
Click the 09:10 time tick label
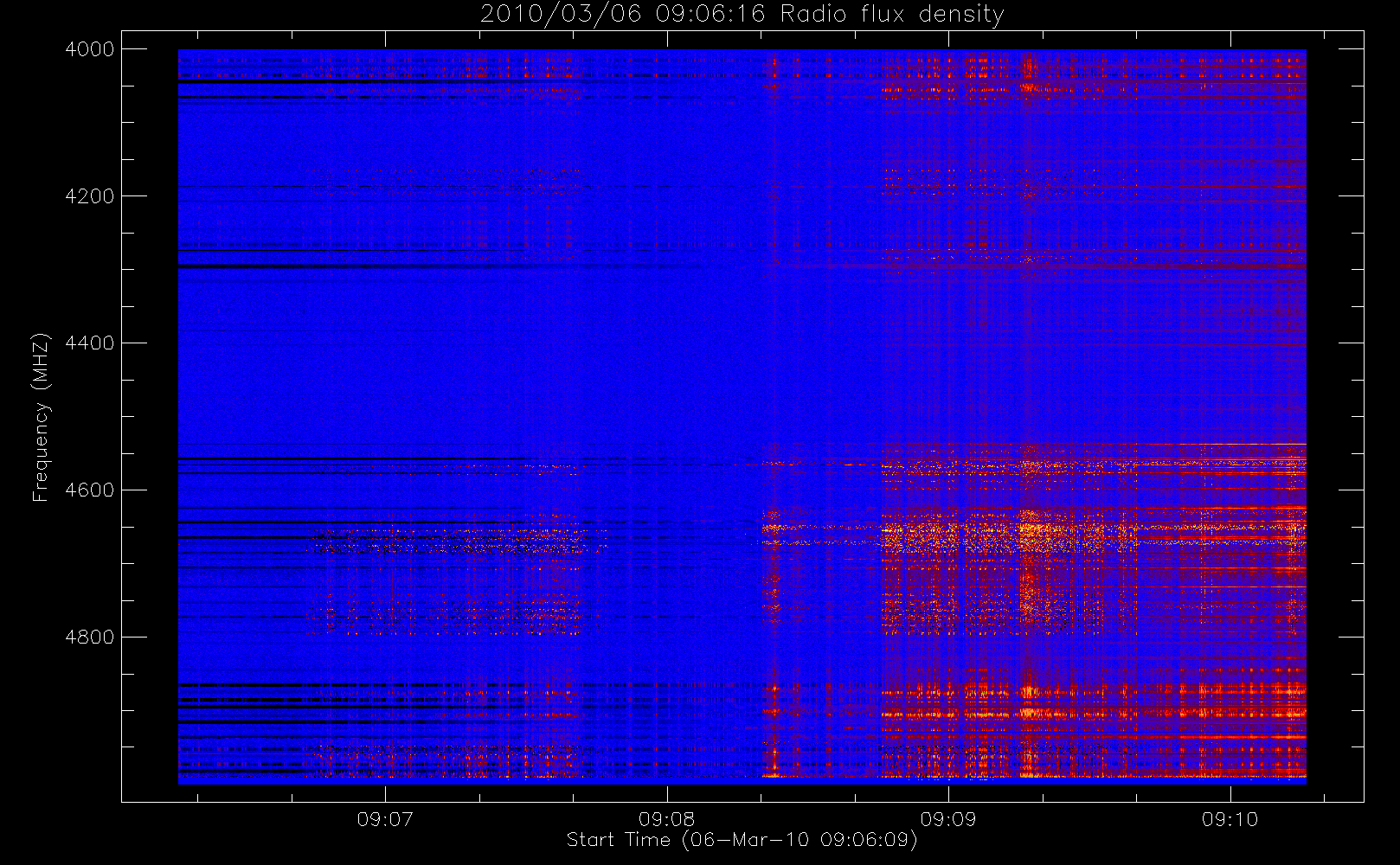click(x=1230, y=819)
